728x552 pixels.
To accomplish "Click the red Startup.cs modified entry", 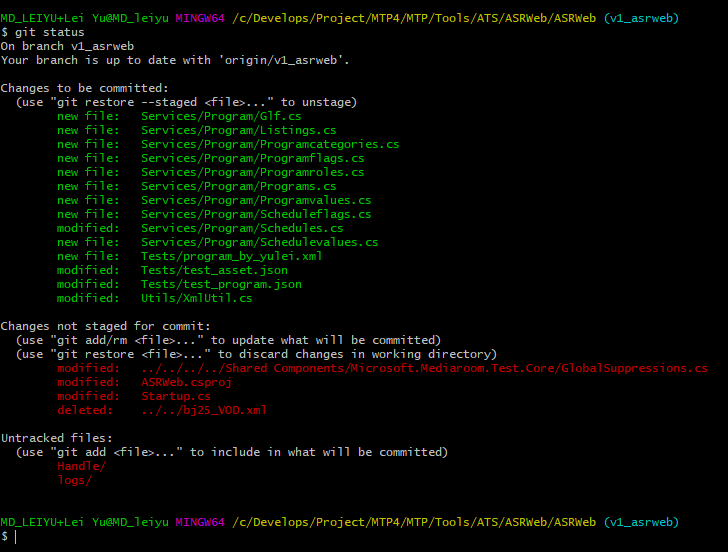I will point(175,396).
